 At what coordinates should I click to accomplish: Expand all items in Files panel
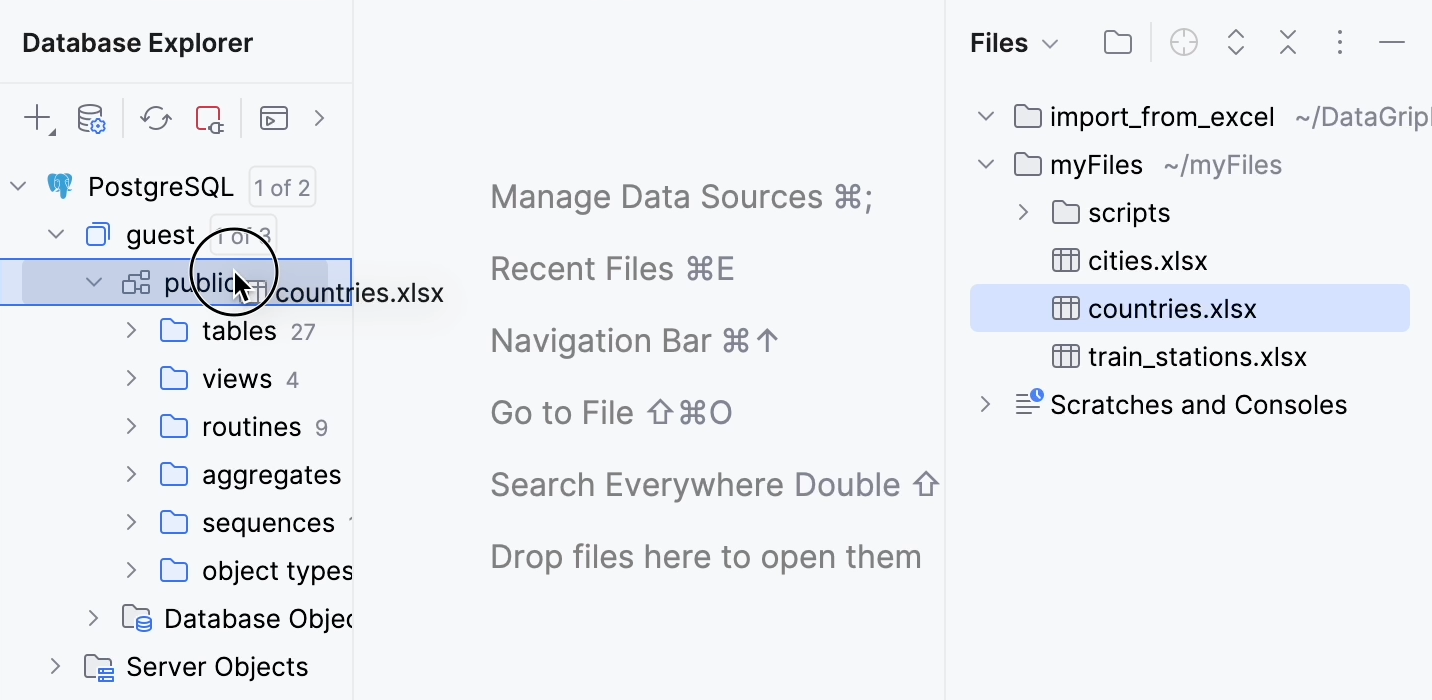(x=1236, y=42)
